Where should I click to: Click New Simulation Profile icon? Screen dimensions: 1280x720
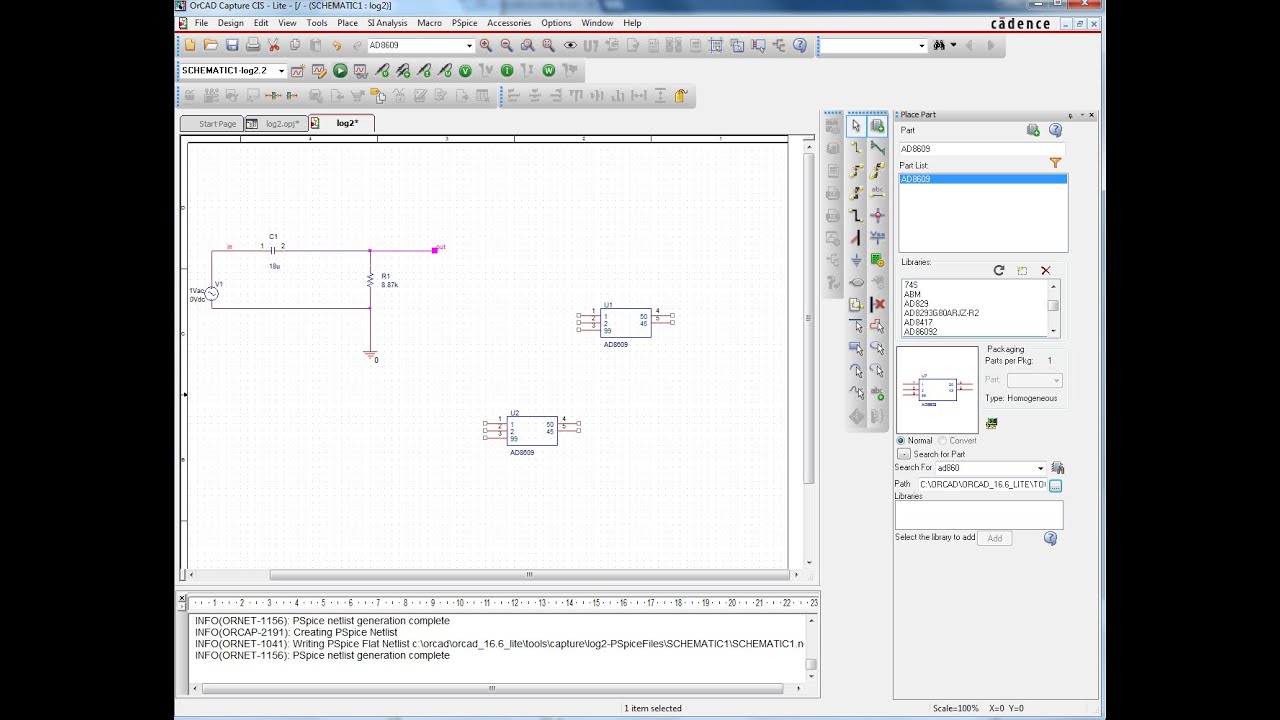click(298, 71)
